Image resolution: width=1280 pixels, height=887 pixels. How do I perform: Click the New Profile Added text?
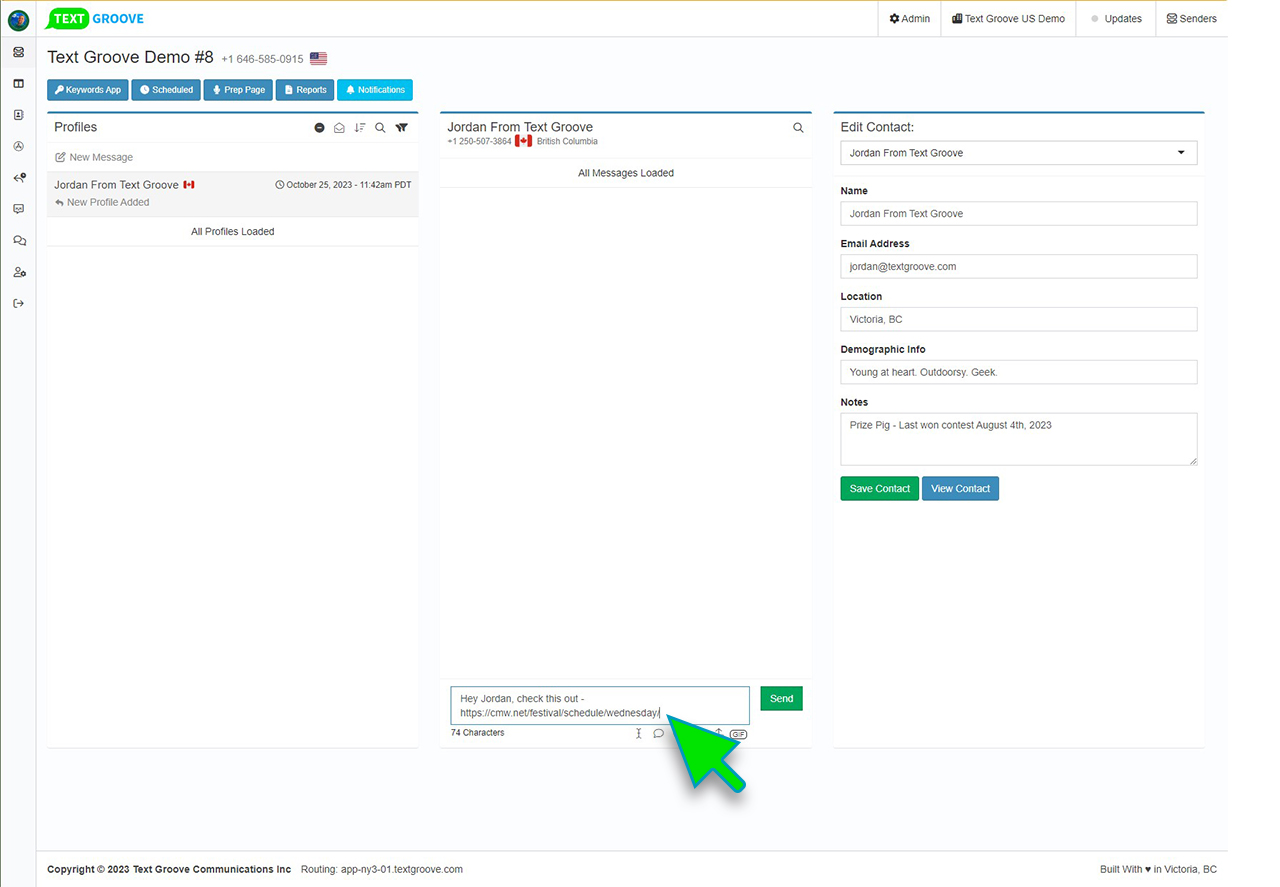point(108,202)
